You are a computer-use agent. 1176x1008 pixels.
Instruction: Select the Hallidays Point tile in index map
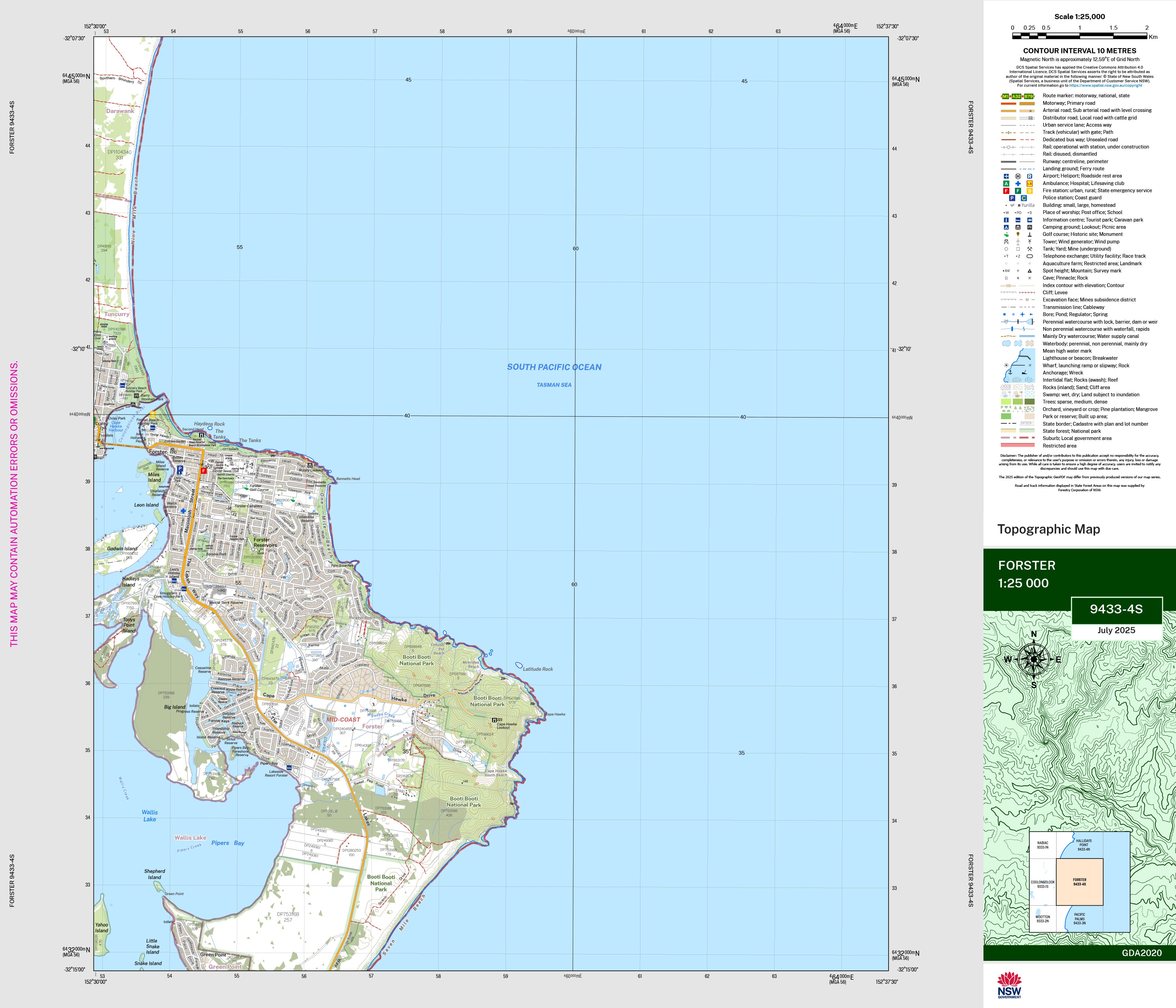(x=1083, y=845)
